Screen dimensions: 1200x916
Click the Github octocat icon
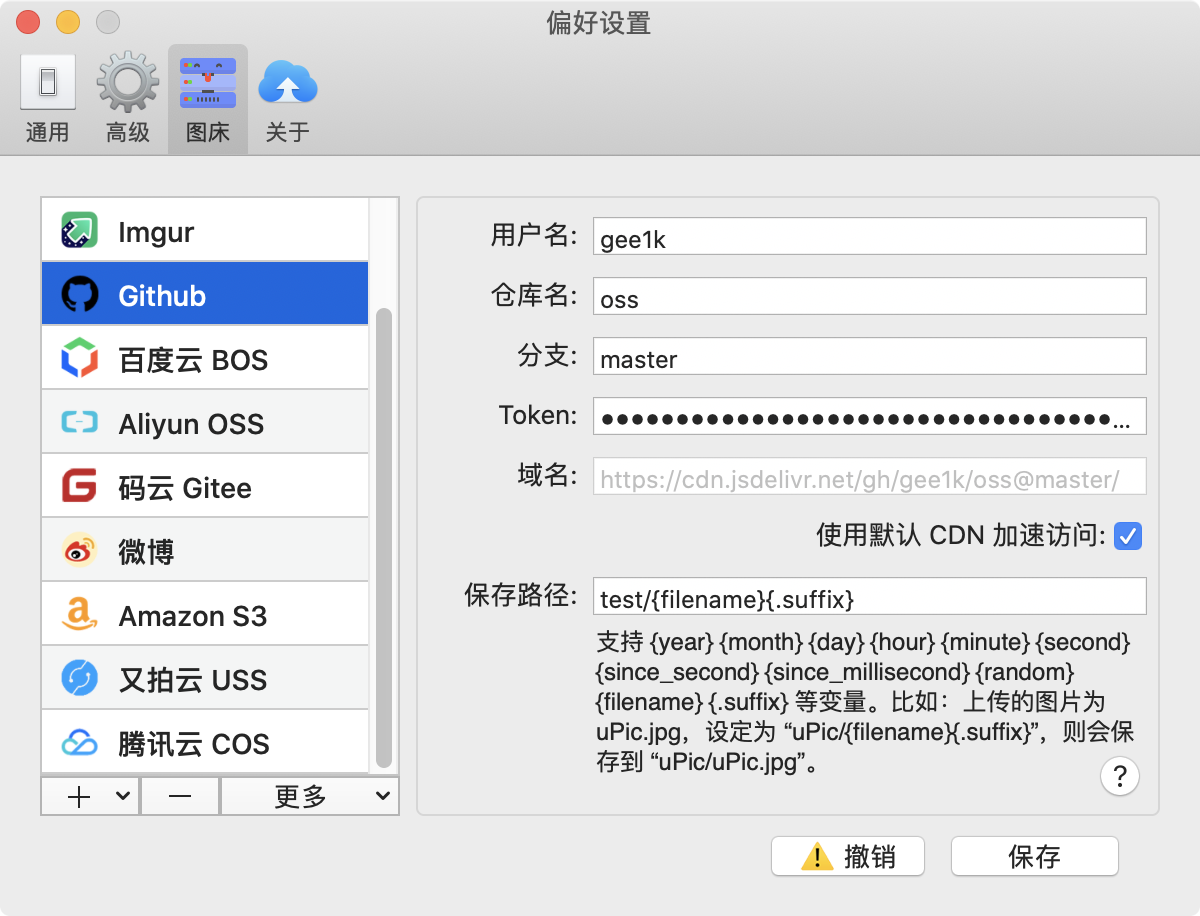point(79,295)
